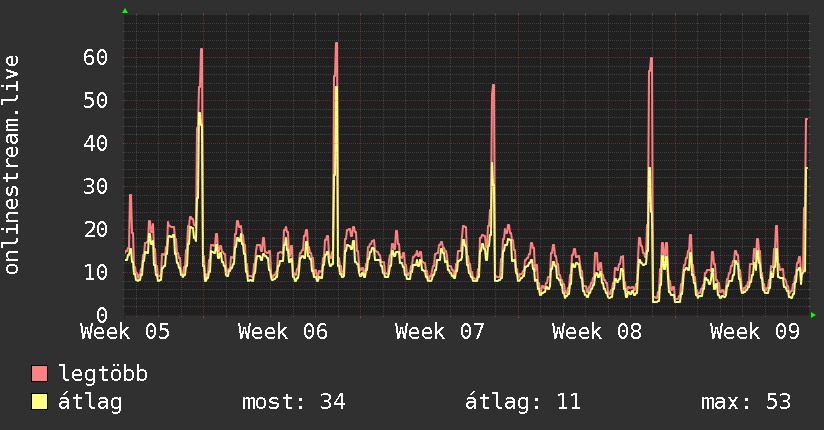Click the 'Week 09' axis label
The height and width of the screenshot is (430, 824).
(x=755, y=332)
